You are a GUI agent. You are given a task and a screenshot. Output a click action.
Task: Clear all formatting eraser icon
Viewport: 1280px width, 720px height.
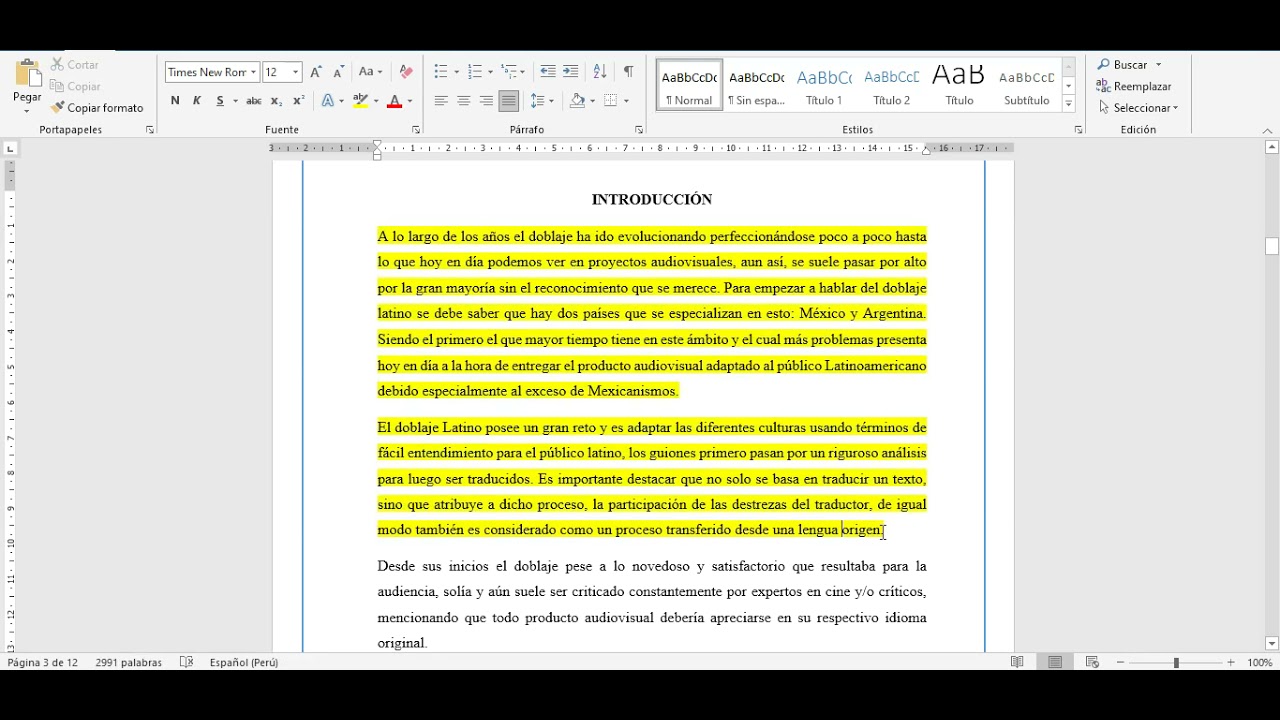click(x=406, y=72)
